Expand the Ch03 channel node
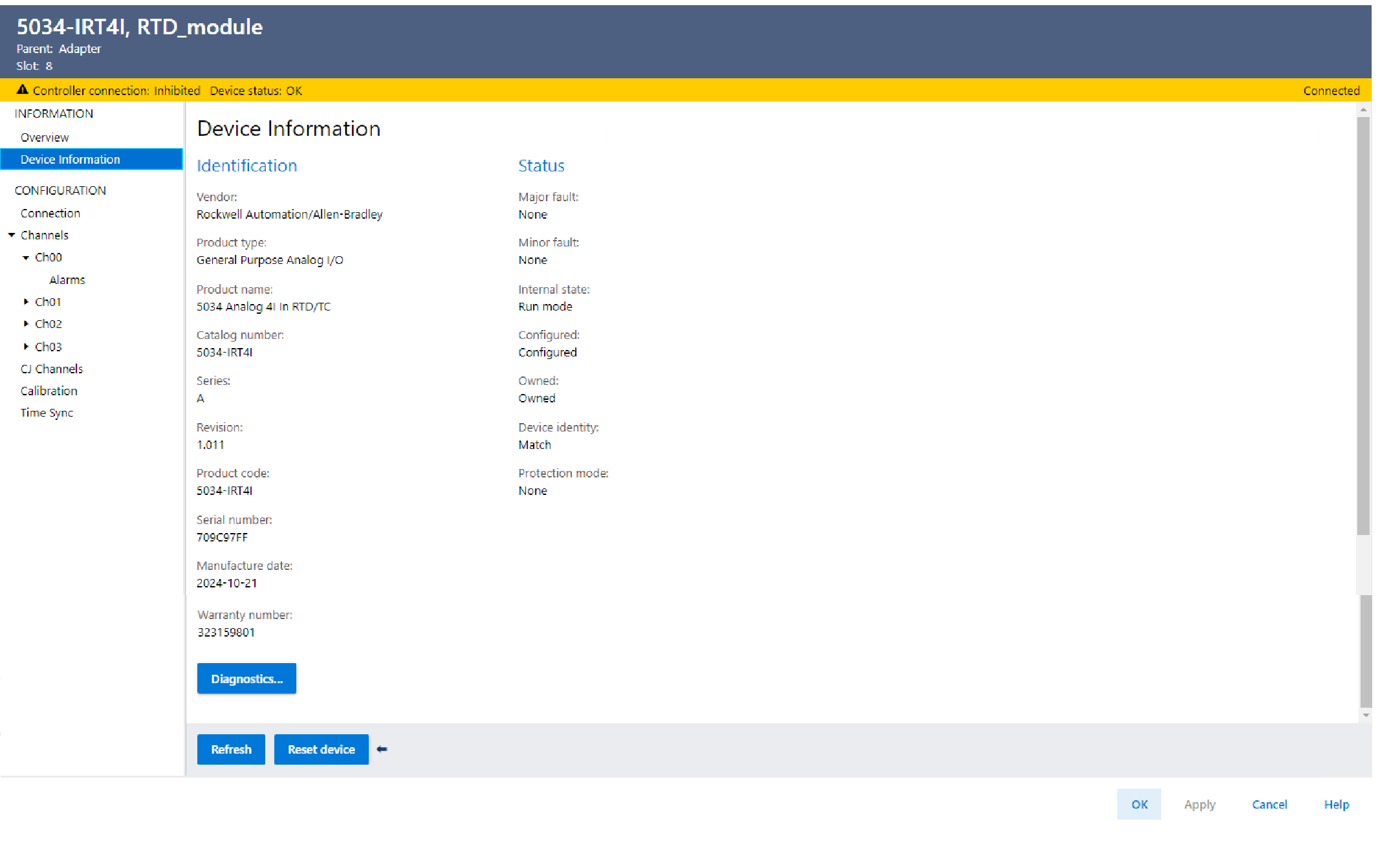Viewport: 1400px width, 841px height. click(x=26, y=347)
